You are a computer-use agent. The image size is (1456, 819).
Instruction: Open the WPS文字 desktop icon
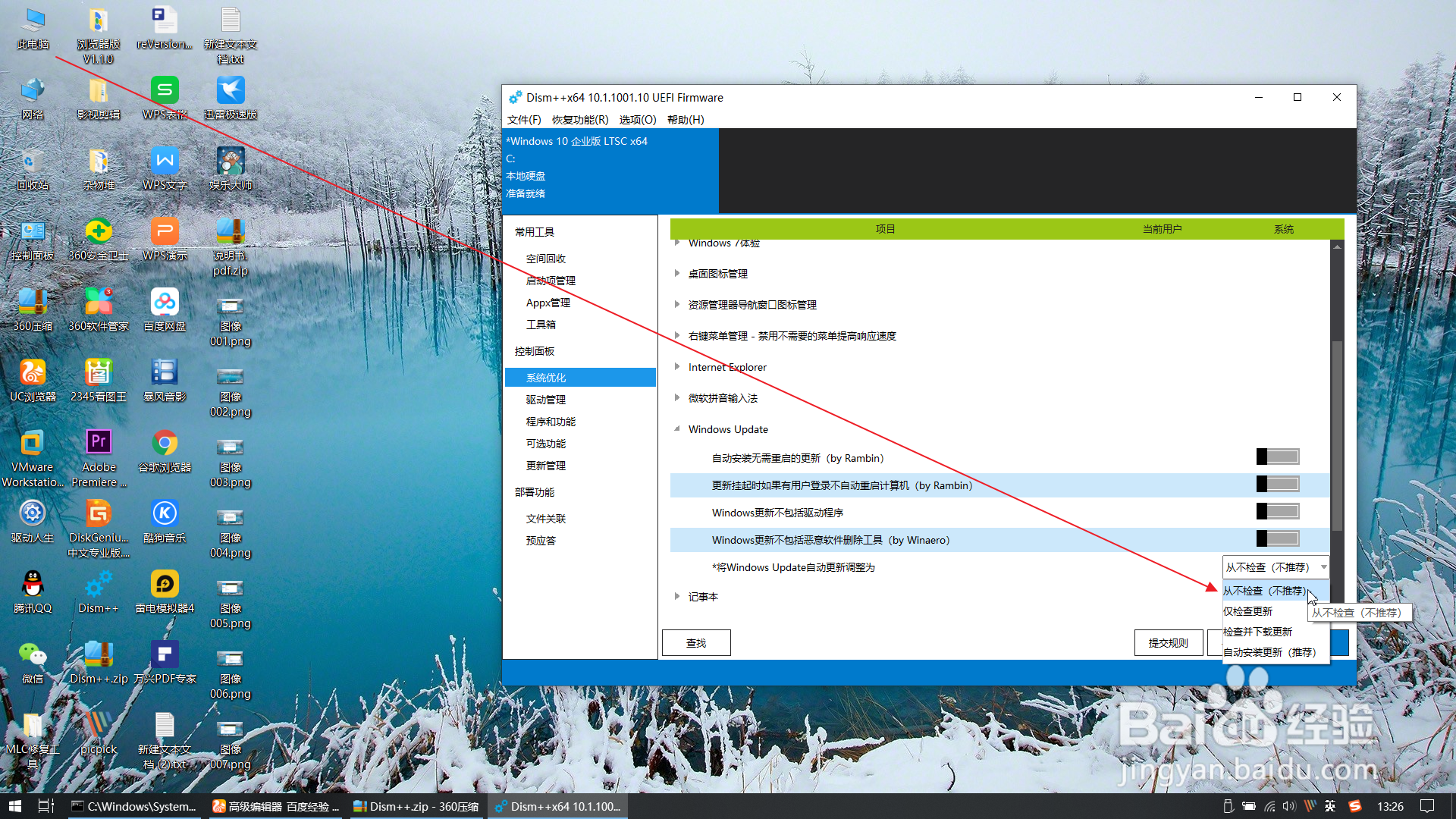point(165,162)
